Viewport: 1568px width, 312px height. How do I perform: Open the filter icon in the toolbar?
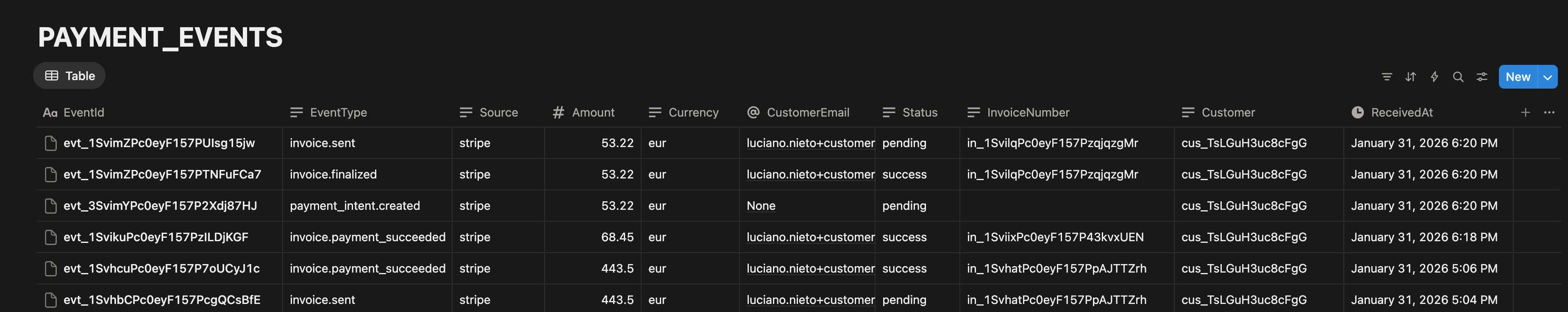tap(1387, 77)
